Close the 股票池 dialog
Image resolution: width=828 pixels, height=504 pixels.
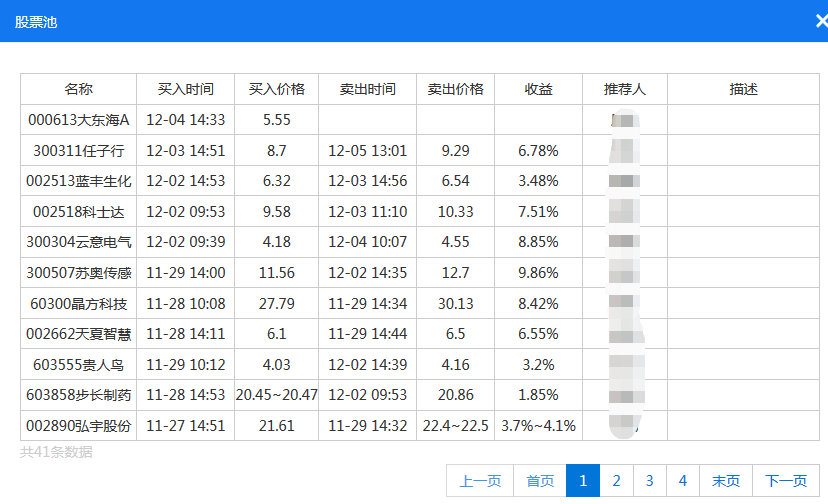point(822,21)
